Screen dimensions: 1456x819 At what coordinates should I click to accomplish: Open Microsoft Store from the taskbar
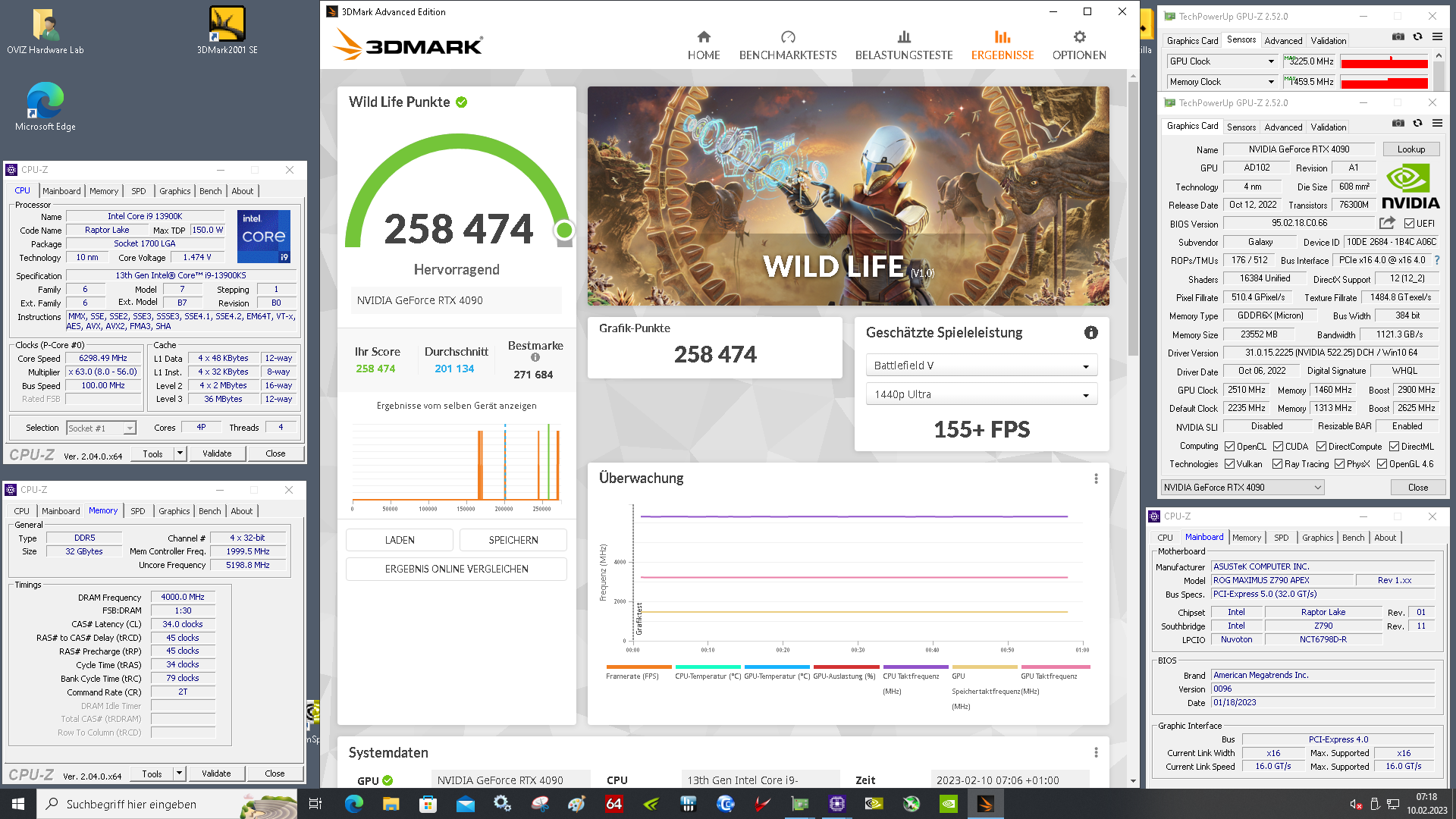point(428,804)
